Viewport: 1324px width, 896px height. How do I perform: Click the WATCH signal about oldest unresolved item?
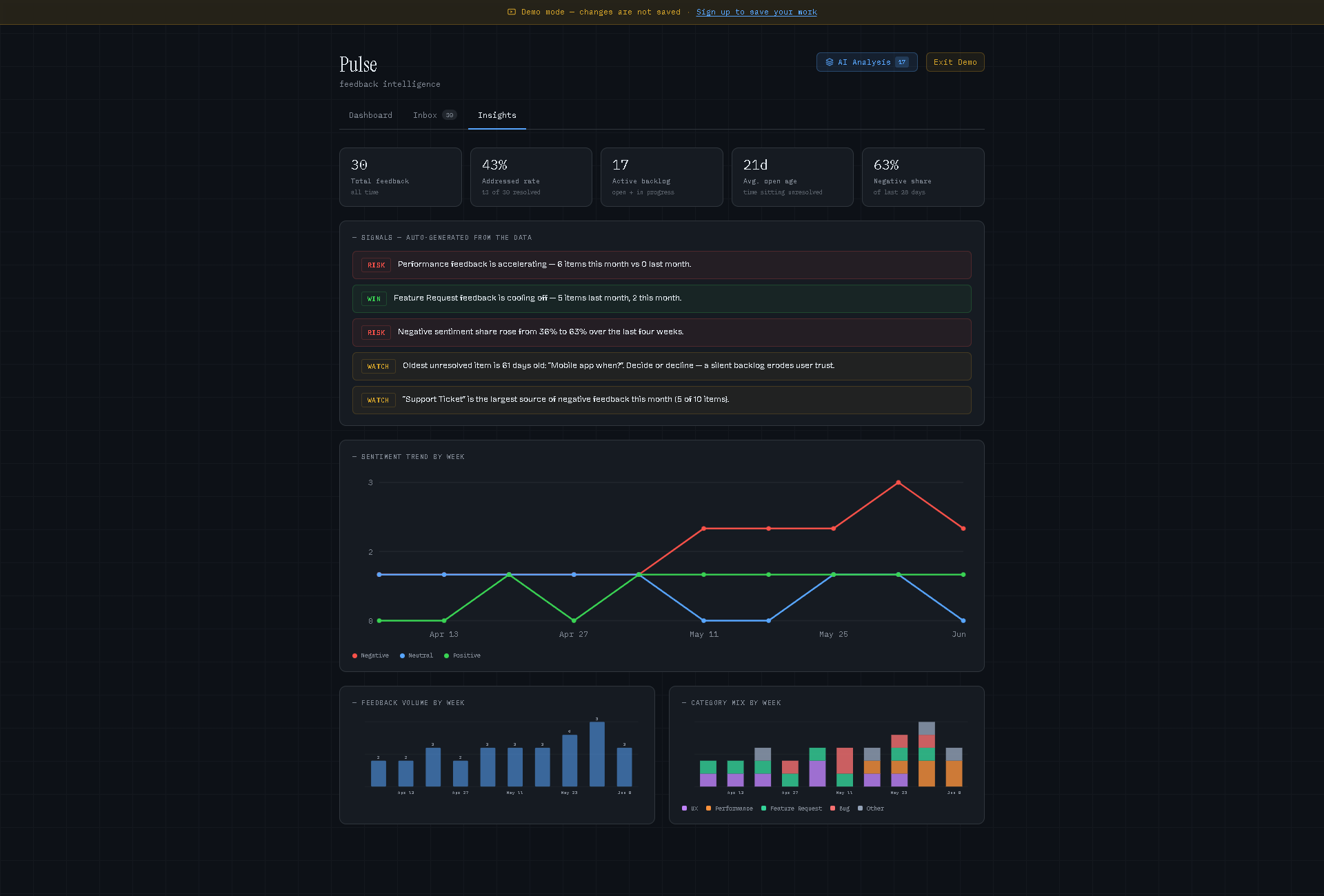(x=662, y=366)
